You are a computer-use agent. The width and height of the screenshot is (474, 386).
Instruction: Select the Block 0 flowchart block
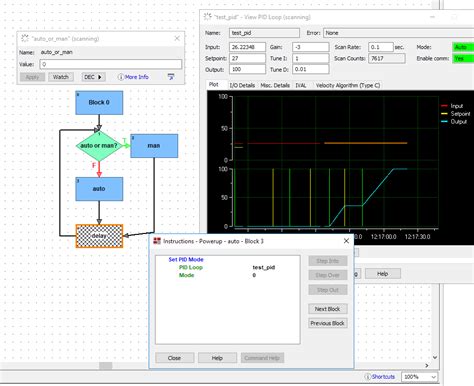(99, 103)
